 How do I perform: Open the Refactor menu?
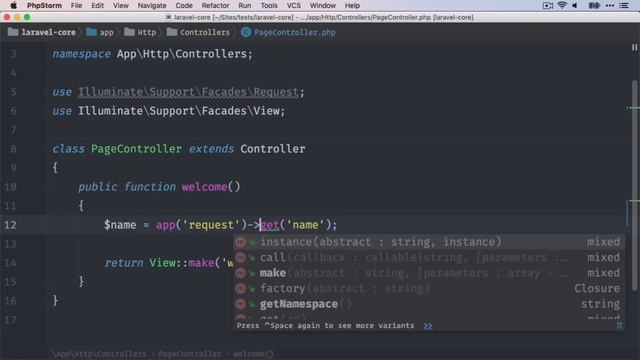tap(216, 5)
